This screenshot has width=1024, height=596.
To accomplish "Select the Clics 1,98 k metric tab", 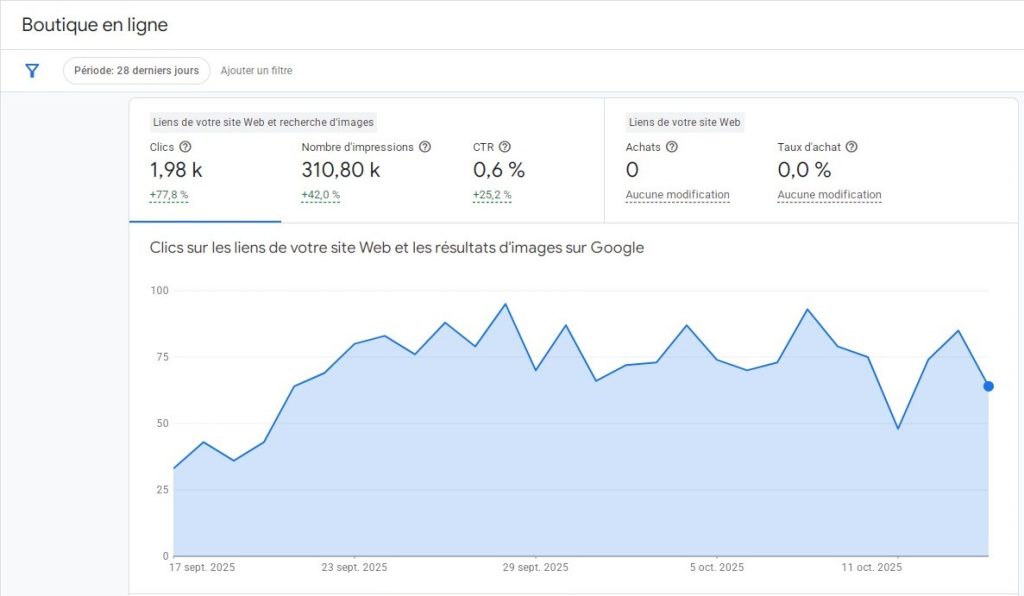I will click(178, 170).
